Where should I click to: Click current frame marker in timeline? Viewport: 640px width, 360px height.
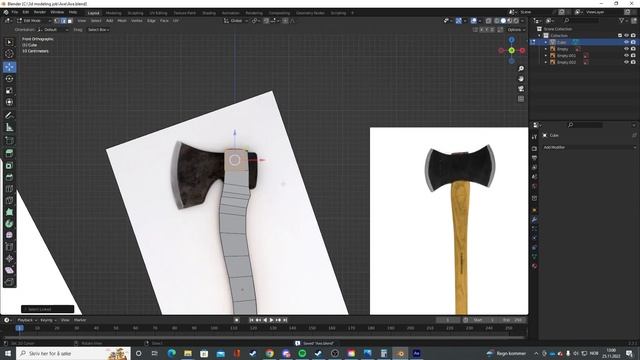tap(19, 328)
